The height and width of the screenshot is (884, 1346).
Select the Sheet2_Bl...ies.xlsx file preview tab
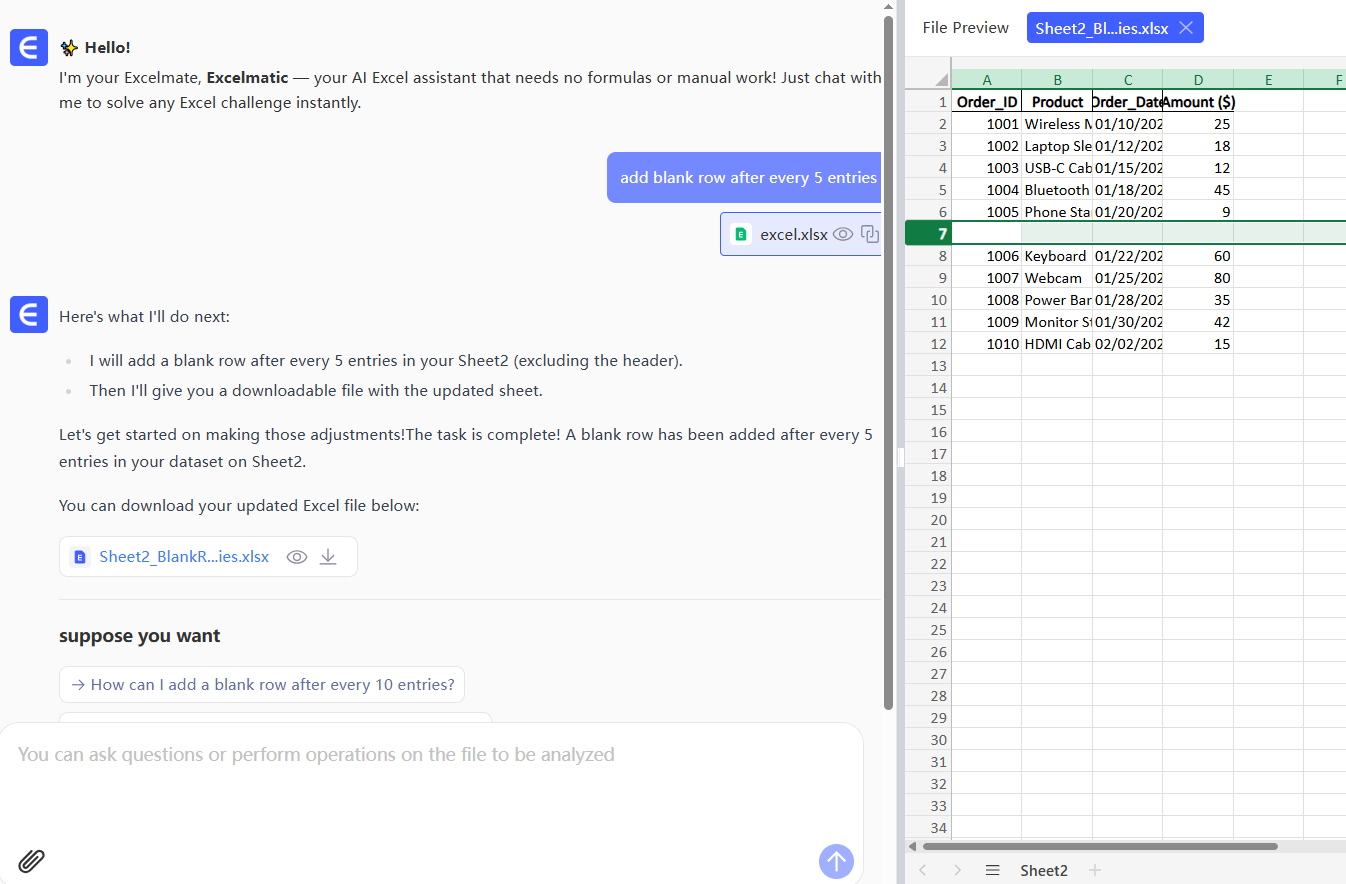click(1101, 28)
